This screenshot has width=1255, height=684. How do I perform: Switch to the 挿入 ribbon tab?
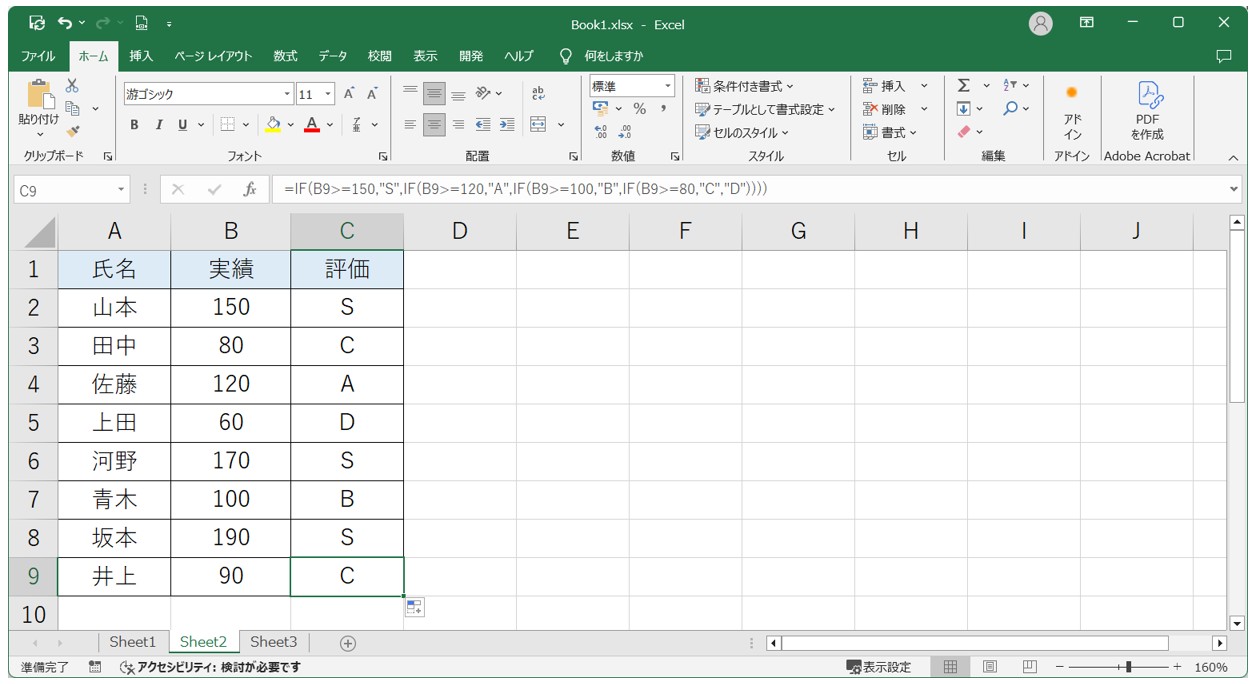(141, 56)
